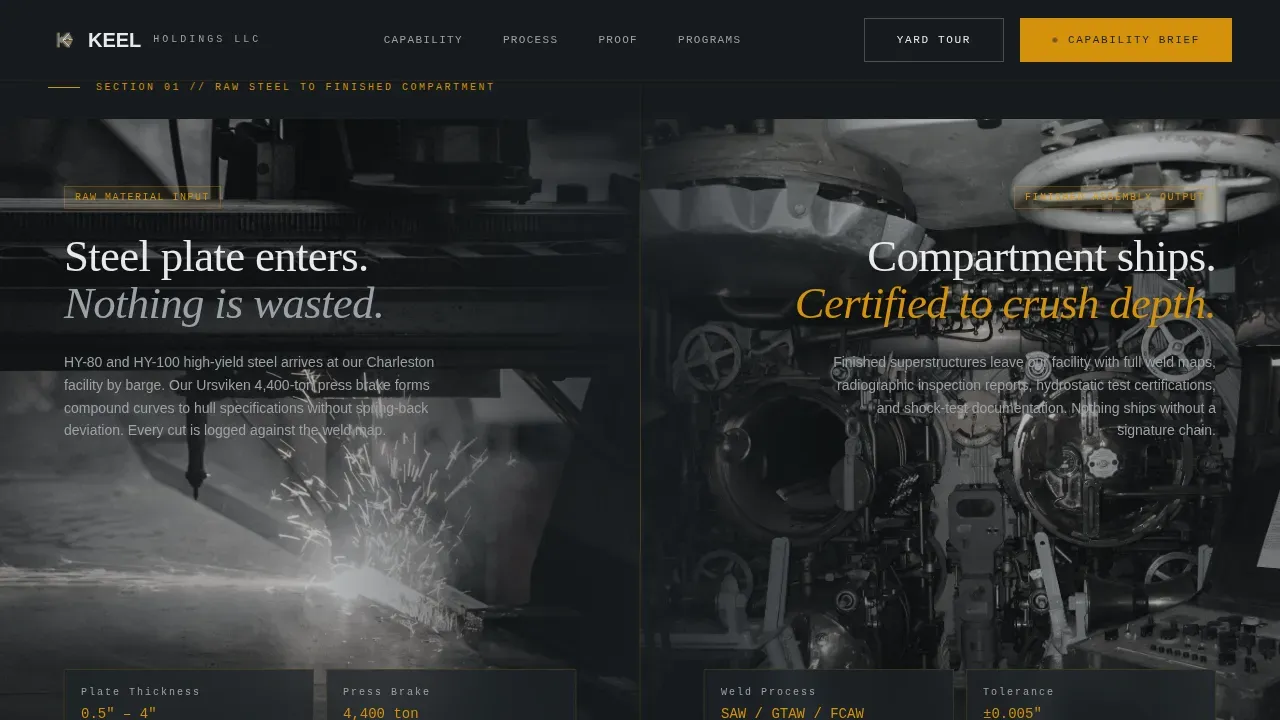Image resolution: width=1280 pixels, height=720 pixels.
Task: Click the Capability Brief button
Action: (x=1126, y=40)
